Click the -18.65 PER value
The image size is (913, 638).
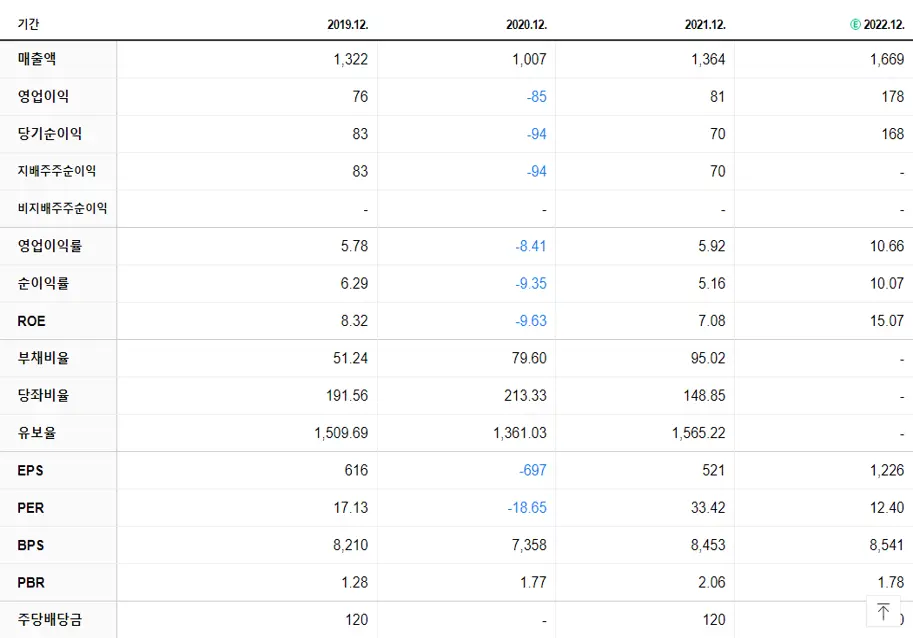pyautogui.click(x=527, y=508)
